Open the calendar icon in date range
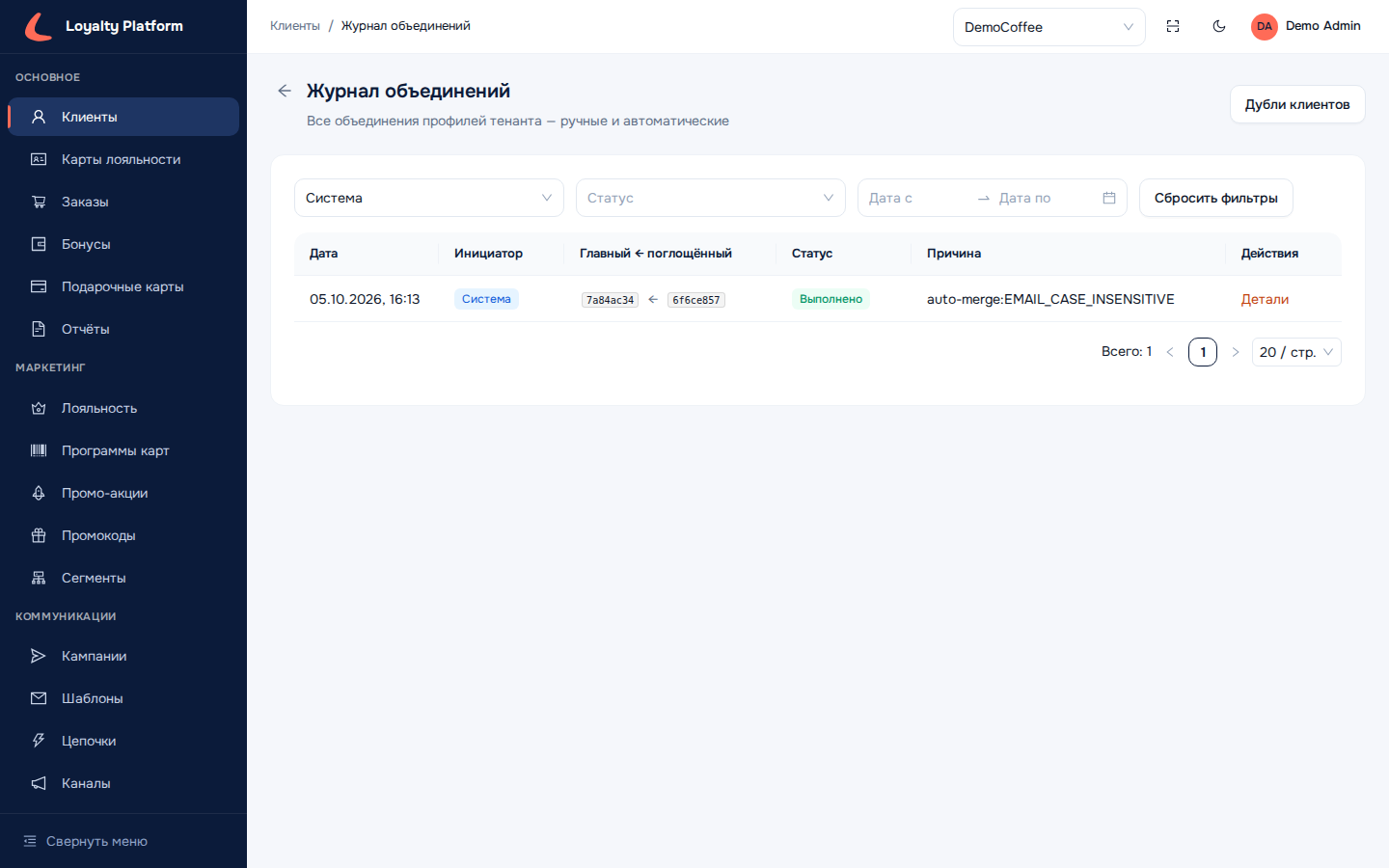The image size is (1389, 868). (1109, 198)
